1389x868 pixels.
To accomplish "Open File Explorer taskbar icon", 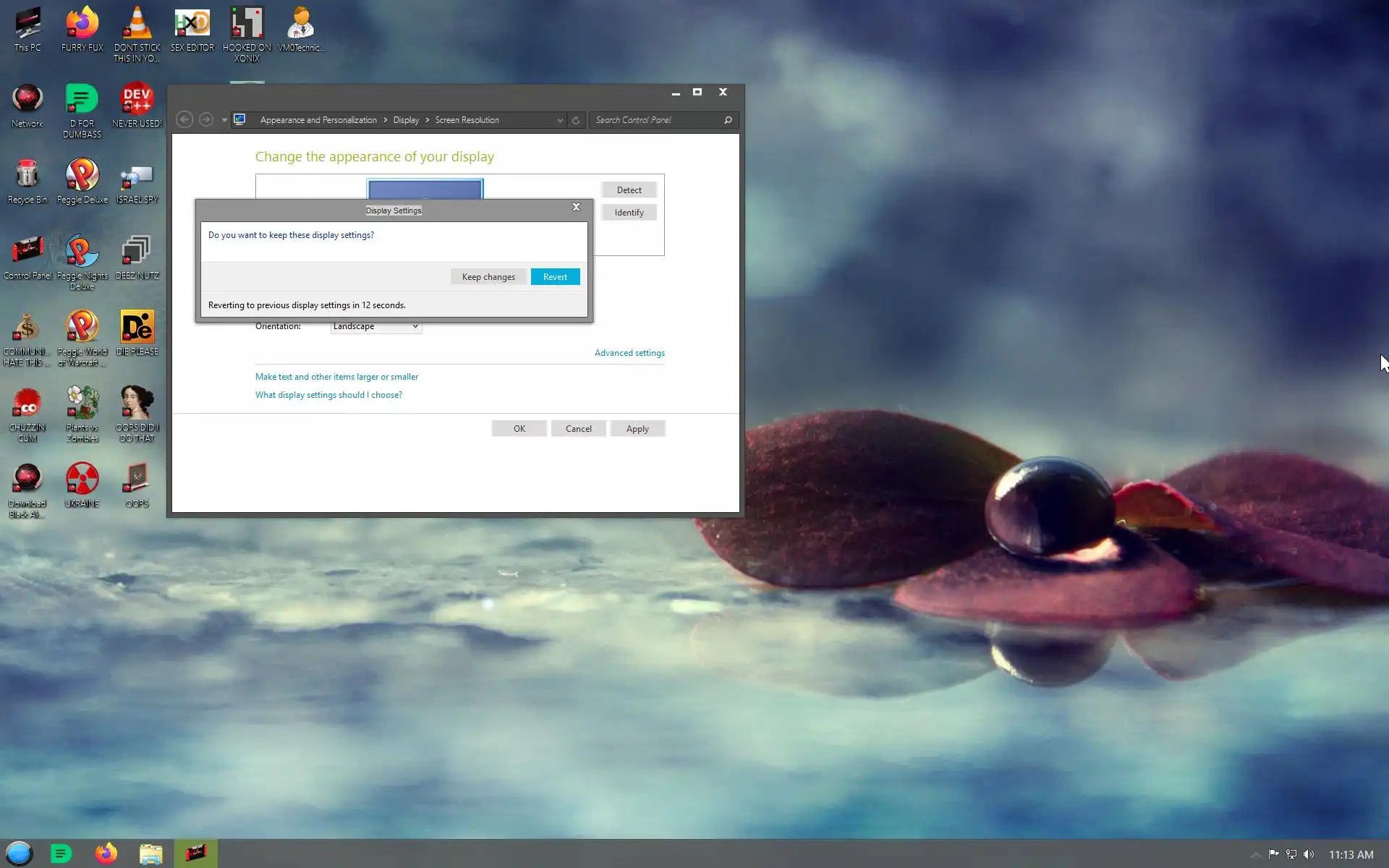I will [x=150, y=854].
